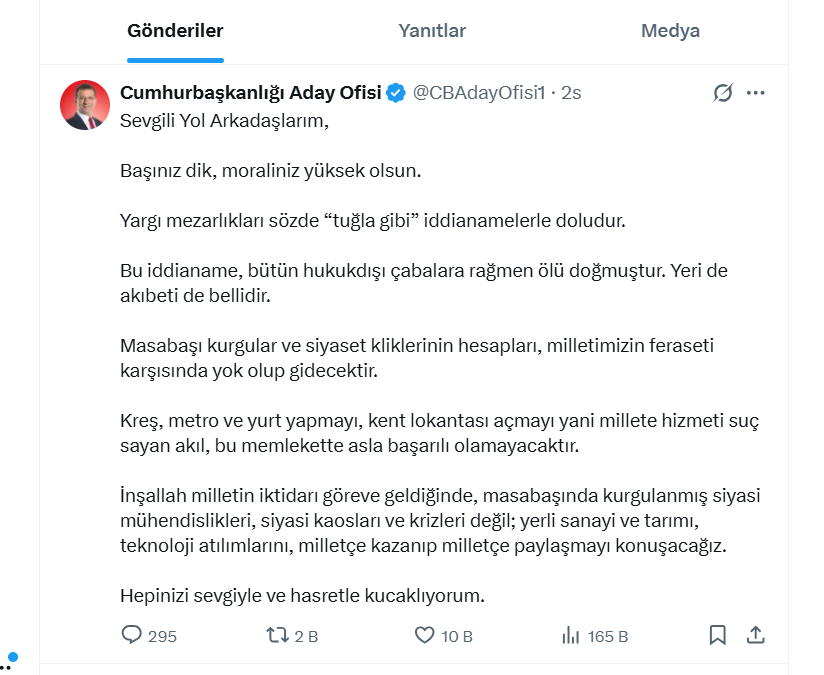Image resolution: width=824 pixels, height=675 pixels.
Task: Open tweet analytics with the bar chart icon
Action: point(570,634)
